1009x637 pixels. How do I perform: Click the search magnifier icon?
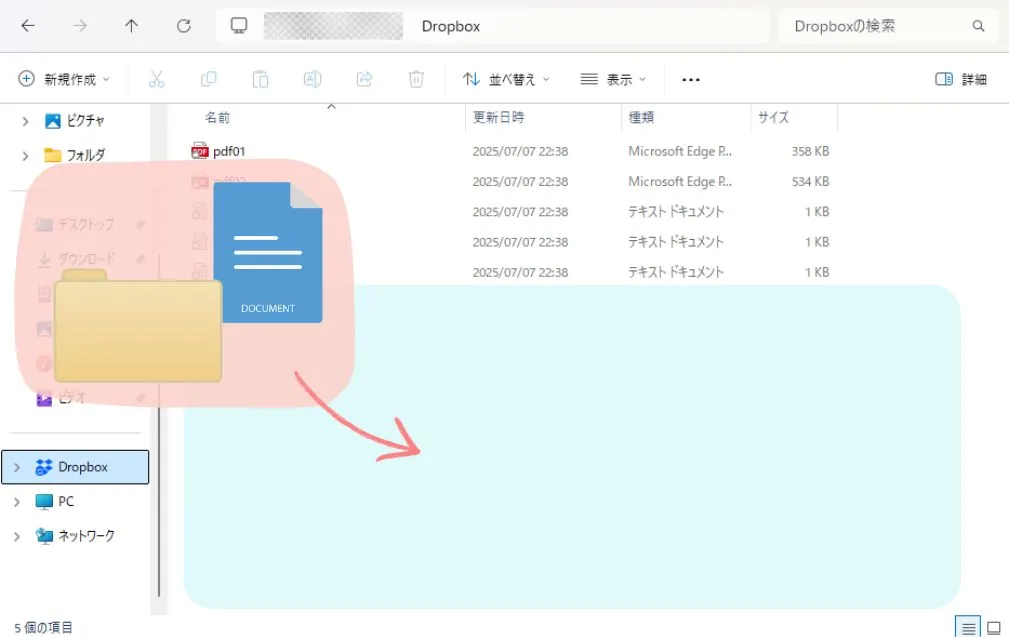tap(978, 26)
